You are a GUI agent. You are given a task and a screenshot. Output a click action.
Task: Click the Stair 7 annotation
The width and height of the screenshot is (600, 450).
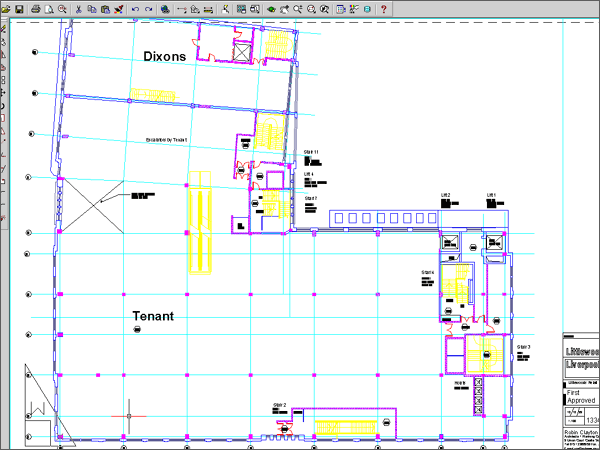[311, 199]
